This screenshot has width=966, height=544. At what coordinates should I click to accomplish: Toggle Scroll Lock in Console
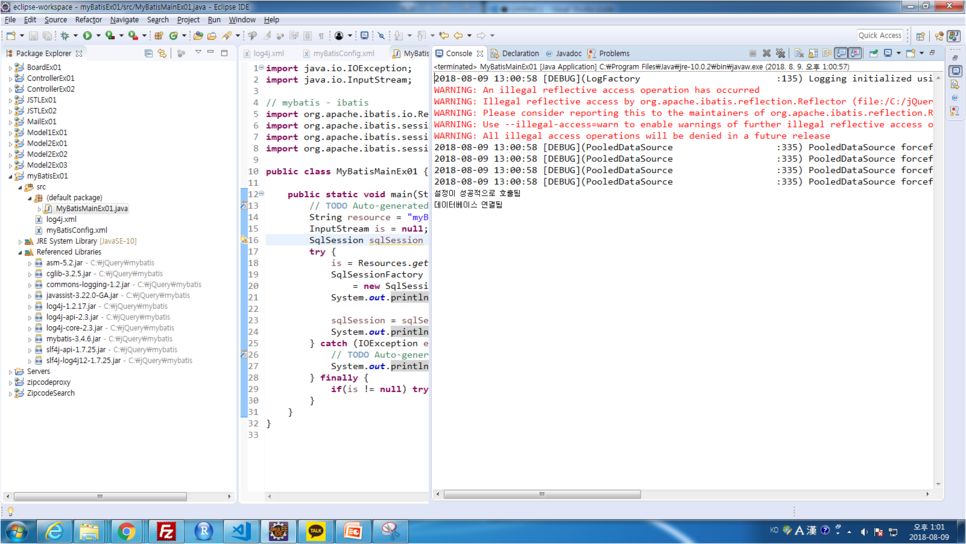coord(813,53)
